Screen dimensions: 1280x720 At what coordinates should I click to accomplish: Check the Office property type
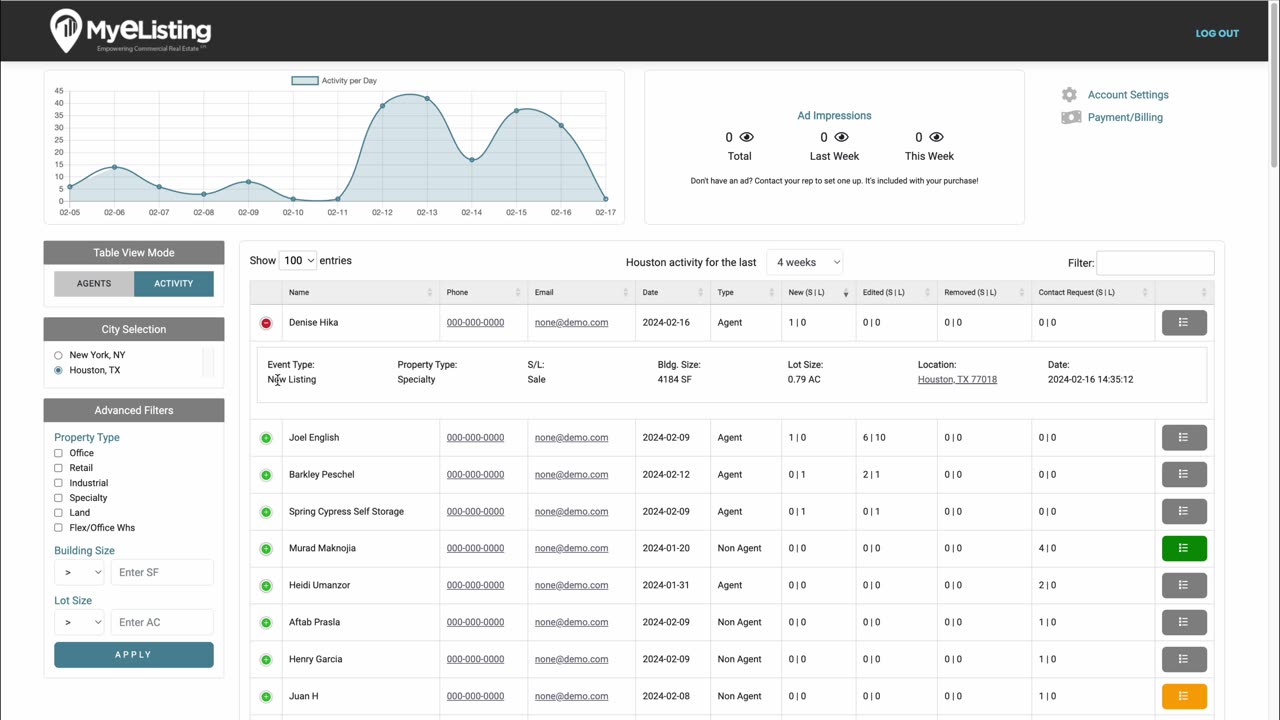[x=58, y=453]
